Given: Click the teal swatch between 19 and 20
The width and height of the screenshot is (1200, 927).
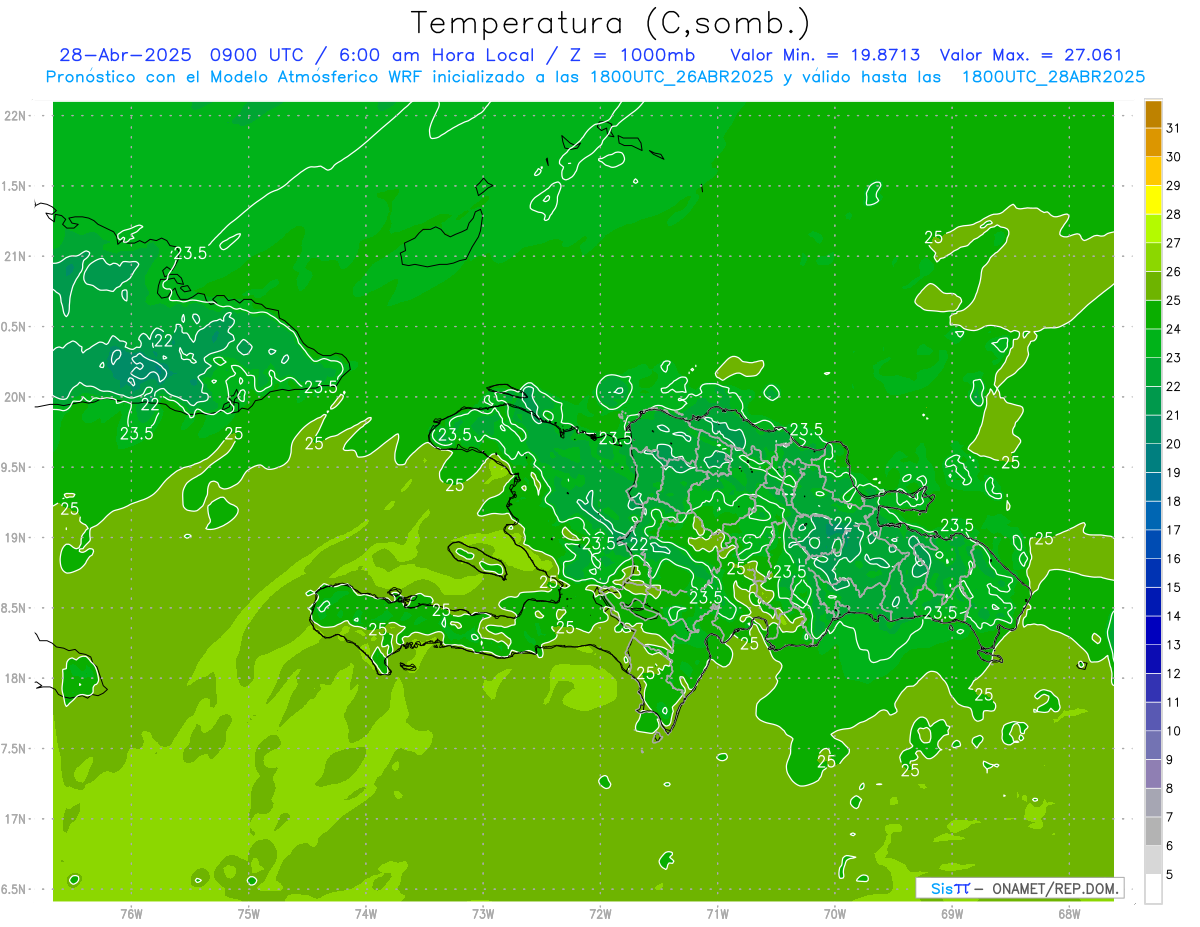Looking at the screenshot, I should (x=1153, y=458).
